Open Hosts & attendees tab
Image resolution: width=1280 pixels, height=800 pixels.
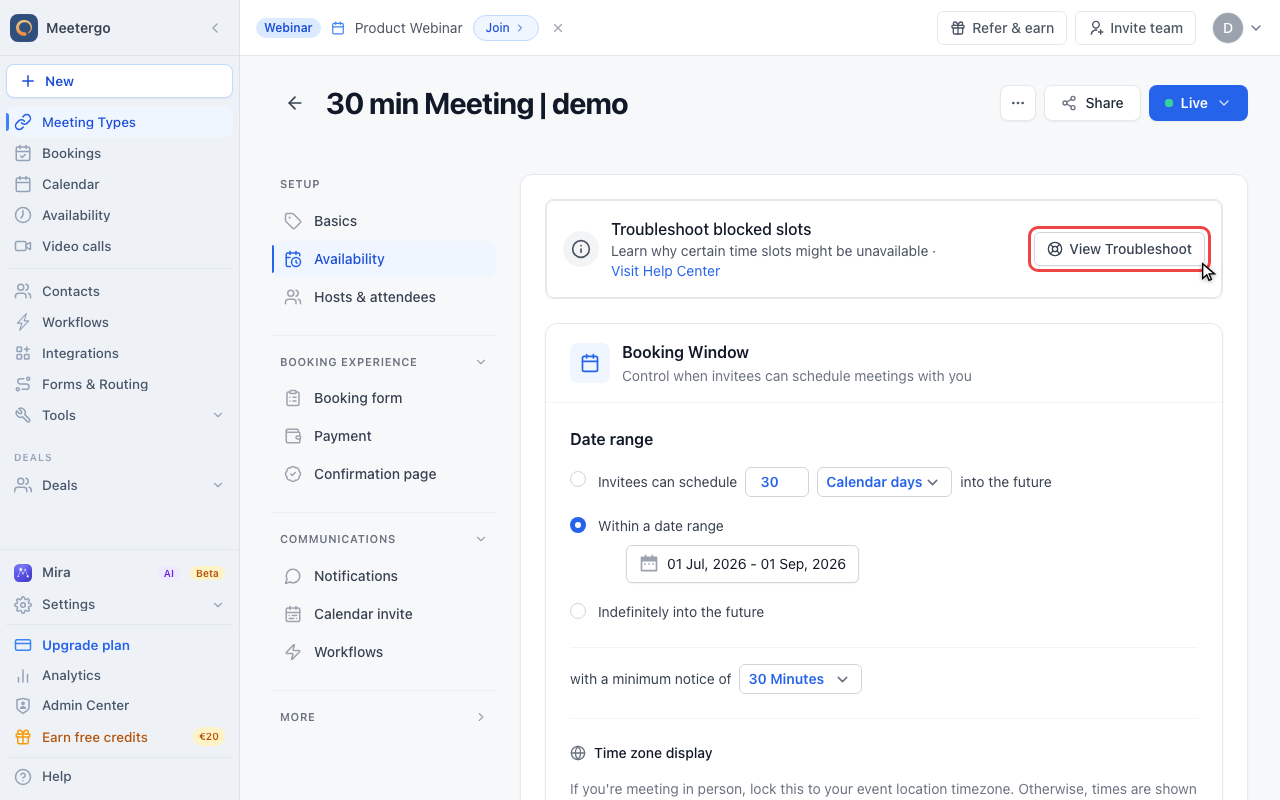(384, 297)
